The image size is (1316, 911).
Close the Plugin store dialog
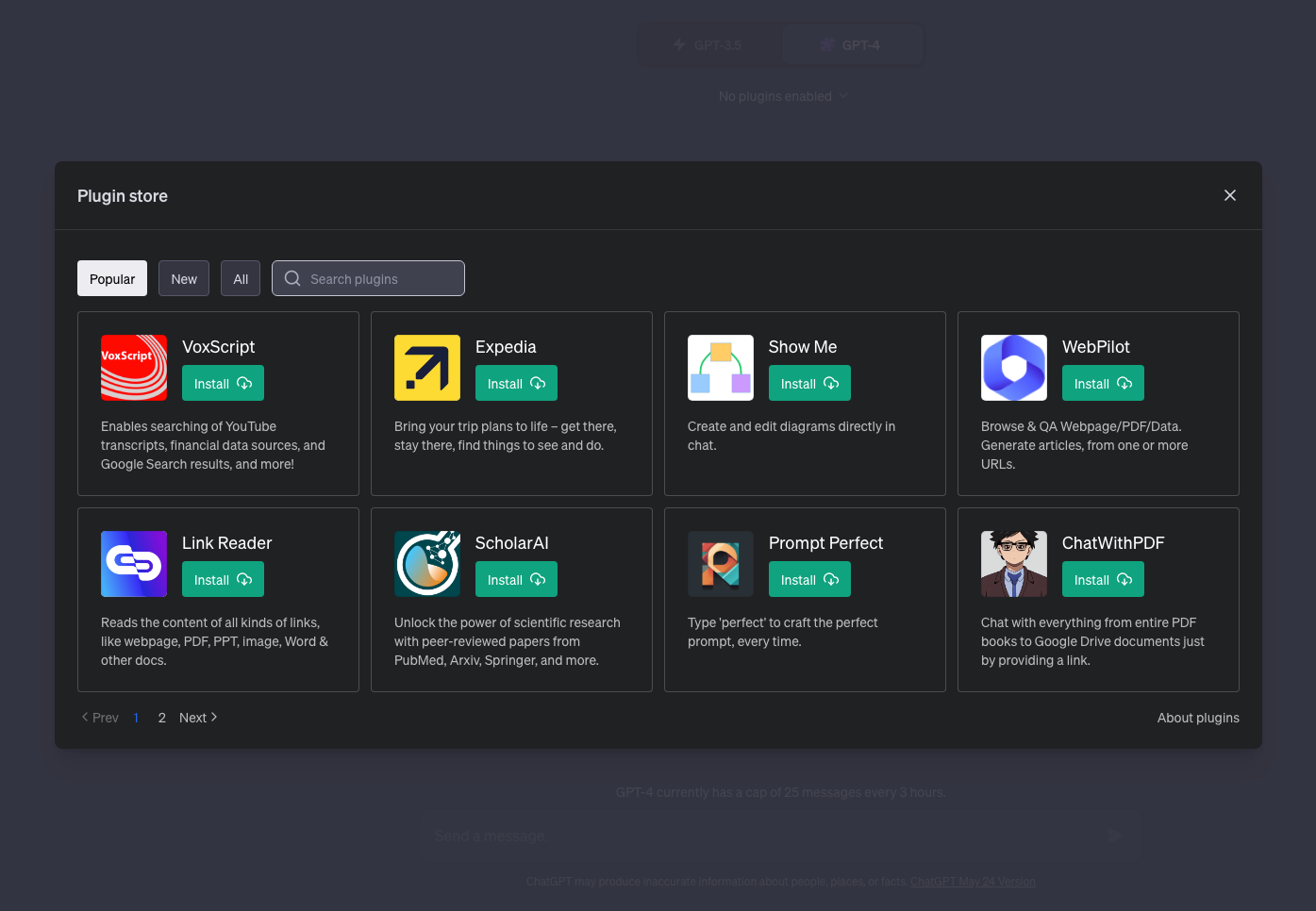1230,195
